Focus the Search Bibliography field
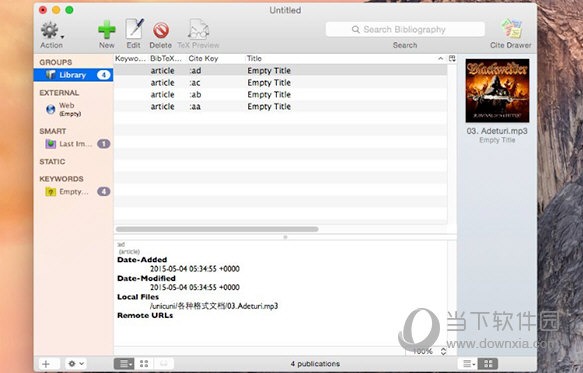Viewport: 583px width, 373px height. click(x=405, y=29)
